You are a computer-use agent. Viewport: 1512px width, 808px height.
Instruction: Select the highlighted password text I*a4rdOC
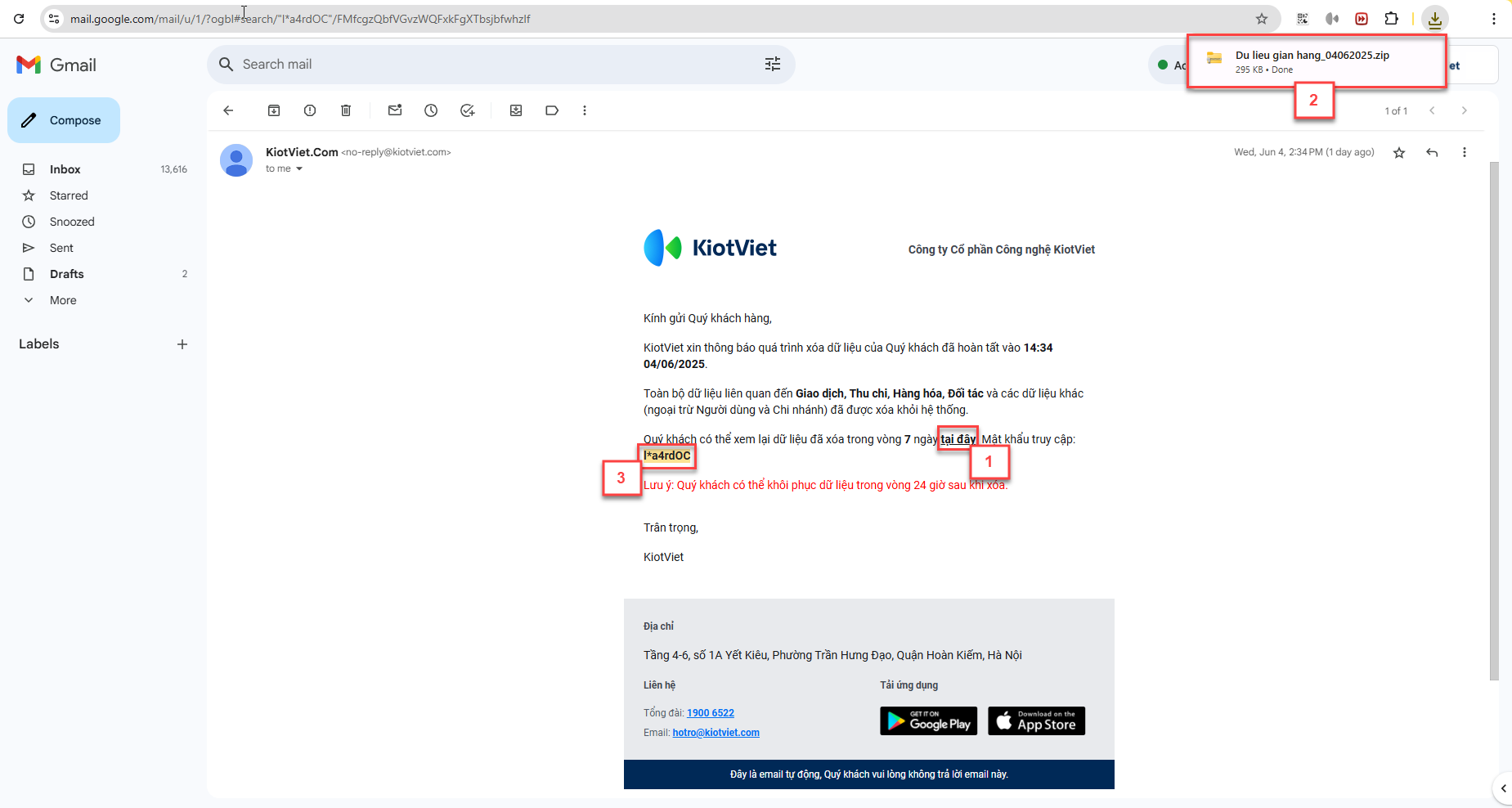pyautogui.click(x=667, y=456)
